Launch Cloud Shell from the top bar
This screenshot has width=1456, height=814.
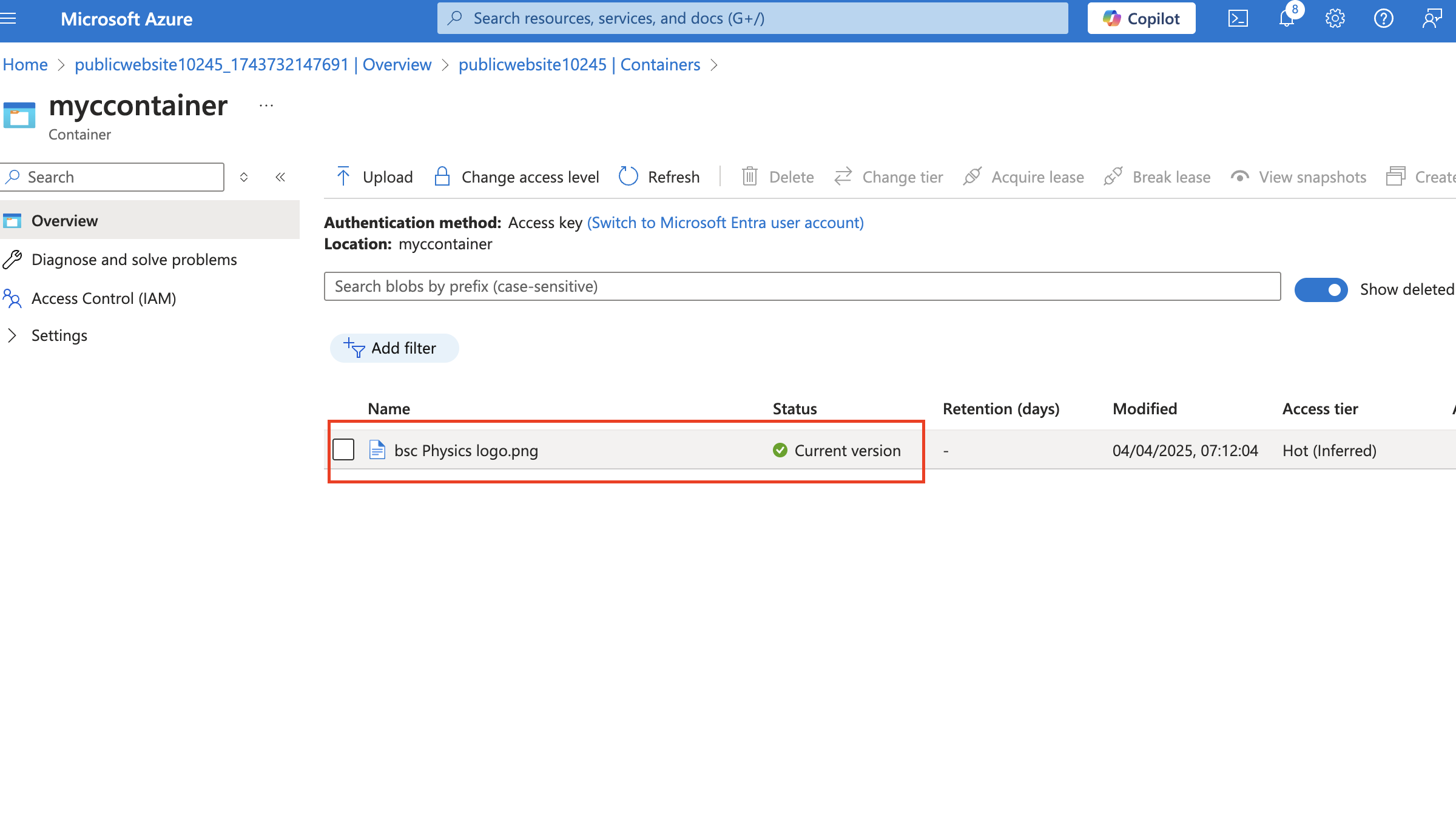tap(1238, 19)
